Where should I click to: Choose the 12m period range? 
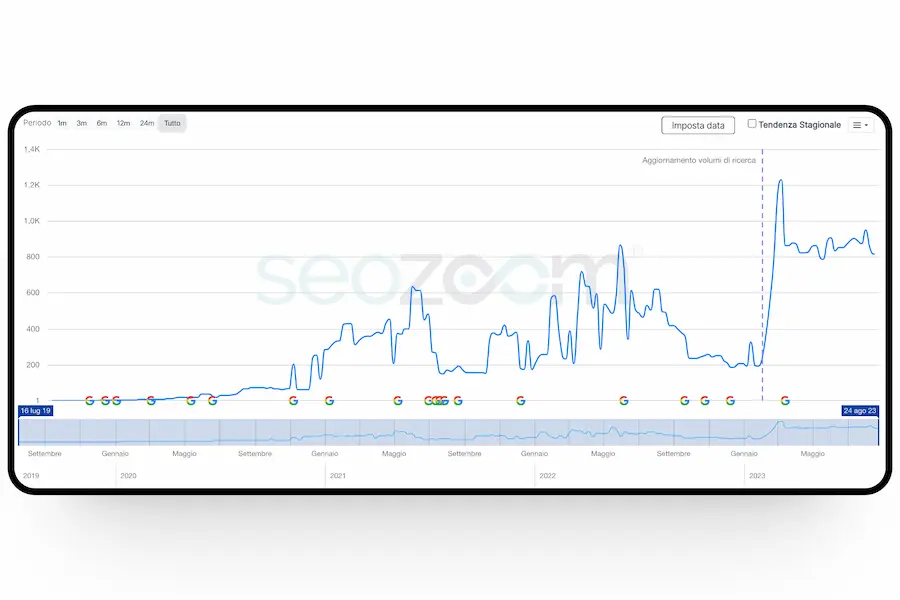point(123,123)
